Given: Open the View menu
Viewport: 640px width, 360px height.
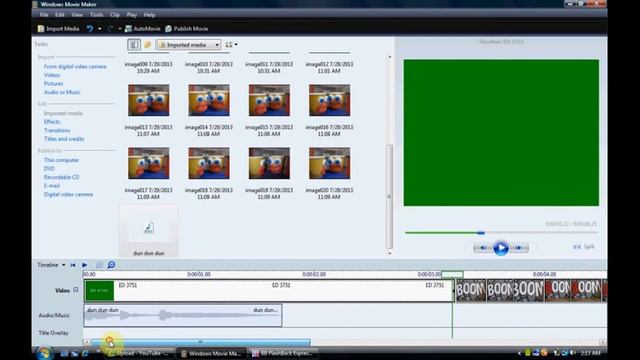Looking at the screenshot, I should click(x=77, y=15).
